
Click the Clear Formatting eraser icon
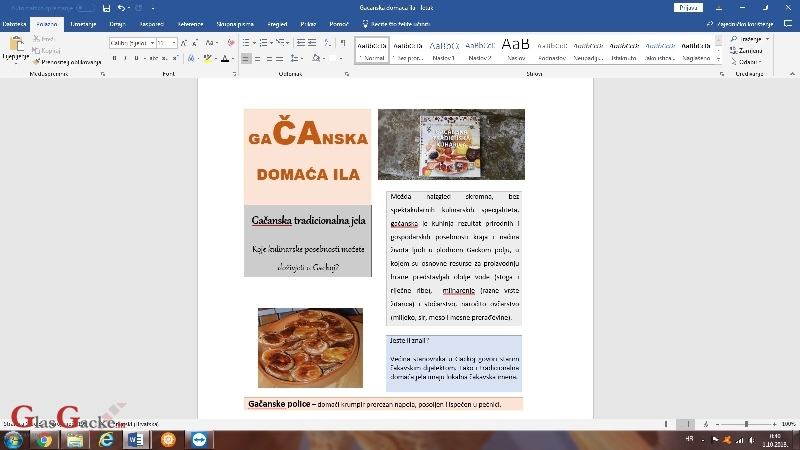tap(231, 42)
